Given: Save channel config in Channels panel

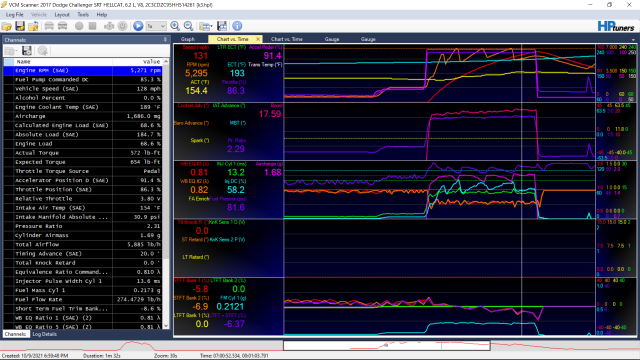Looking at the screenshot, I should point(27,51).
